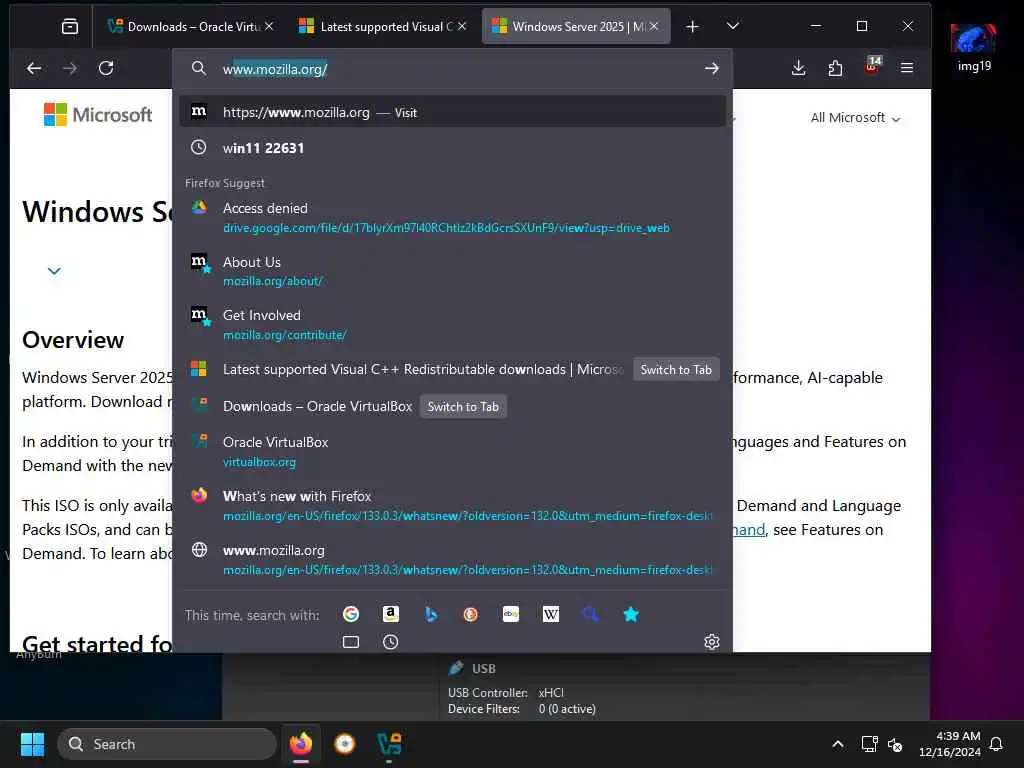1024x768 pixels.
Task: Open a new tab
Action: point(692,26)
